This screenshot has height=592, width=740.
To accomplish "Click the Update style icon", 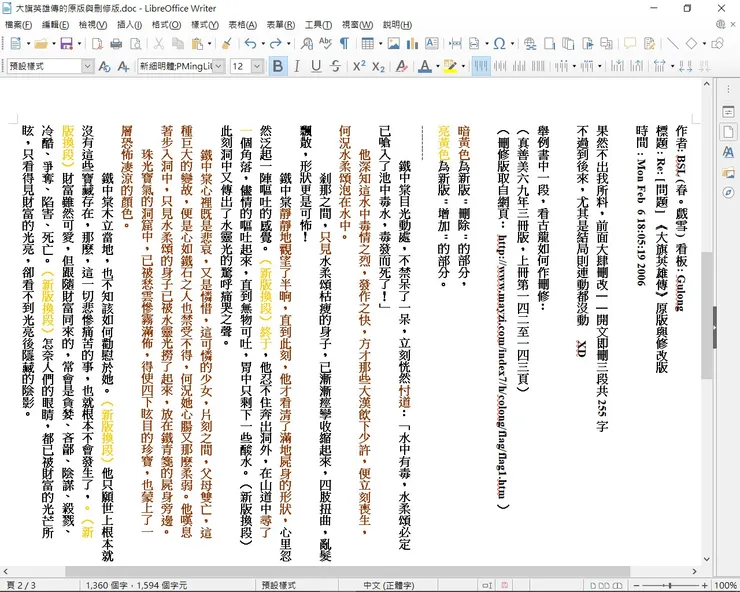I will tap(104, 67).
